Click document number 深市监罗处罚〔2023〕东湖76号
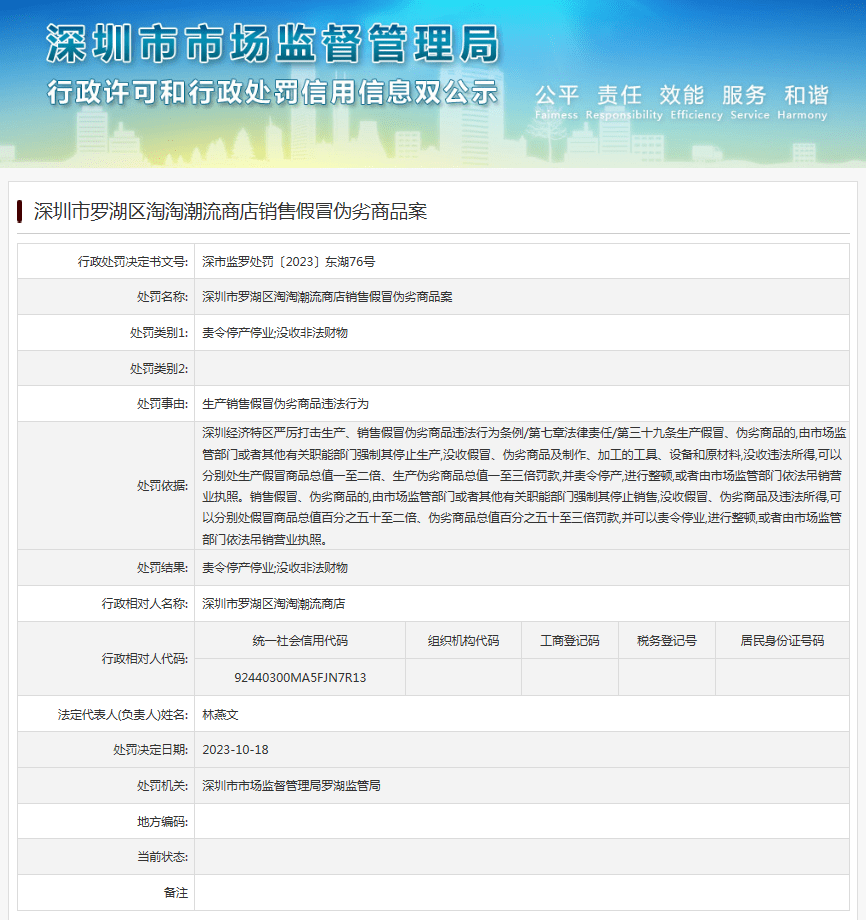The width and height of the screenshot is (866, 920). tap(288, 261)
